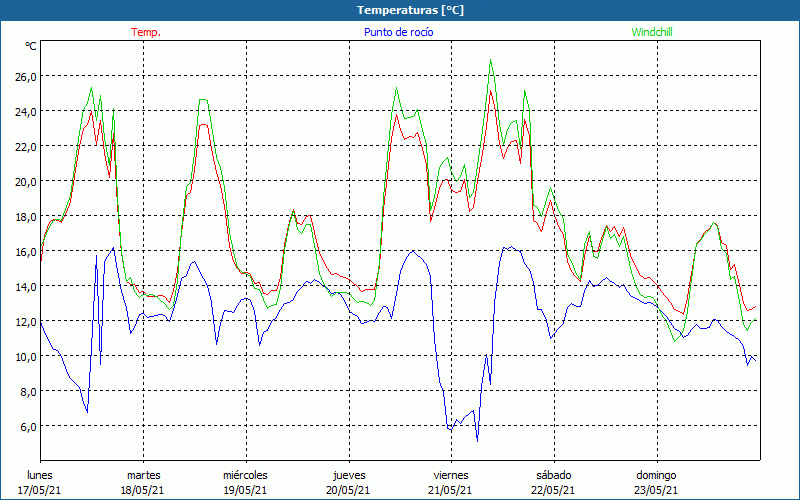Click the 'Temperaturas [°C]' chart title
Viewport: 800px width, 500px height.
tap(410, 10)
